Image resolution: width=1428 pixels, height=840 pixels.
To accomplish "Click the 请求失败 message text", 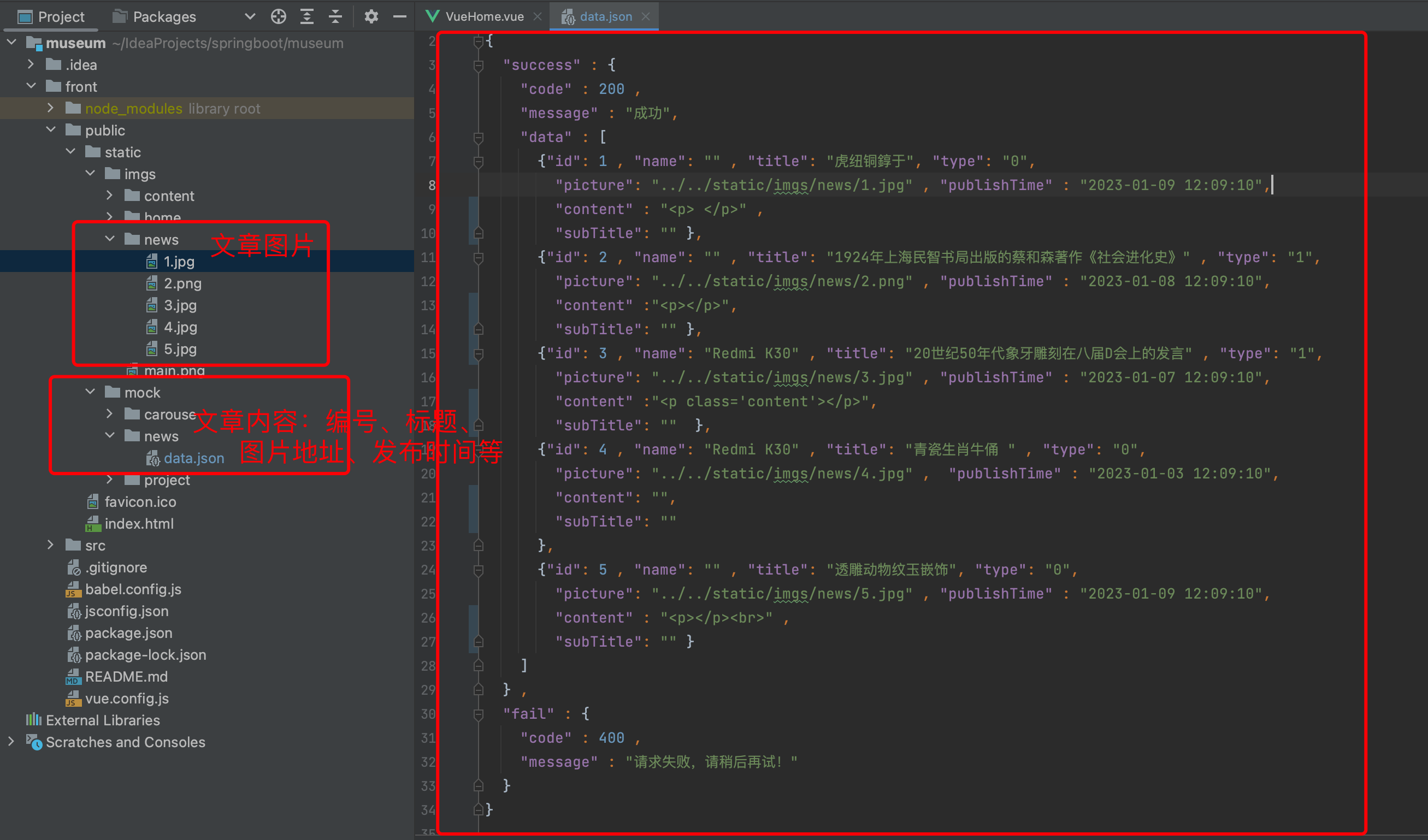I will click(711, 761).
